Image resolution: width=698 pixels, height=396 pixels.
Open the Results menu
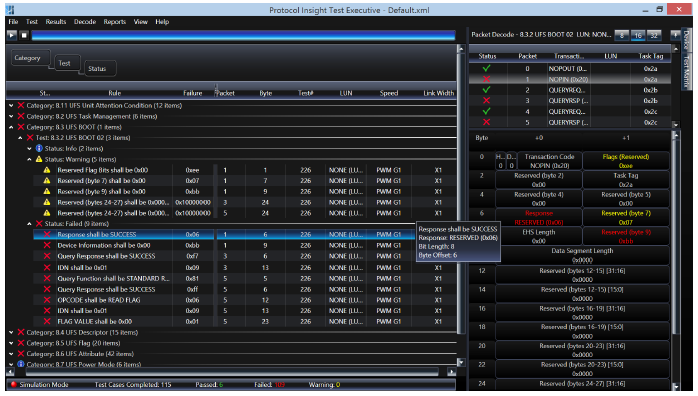(56, 22)
